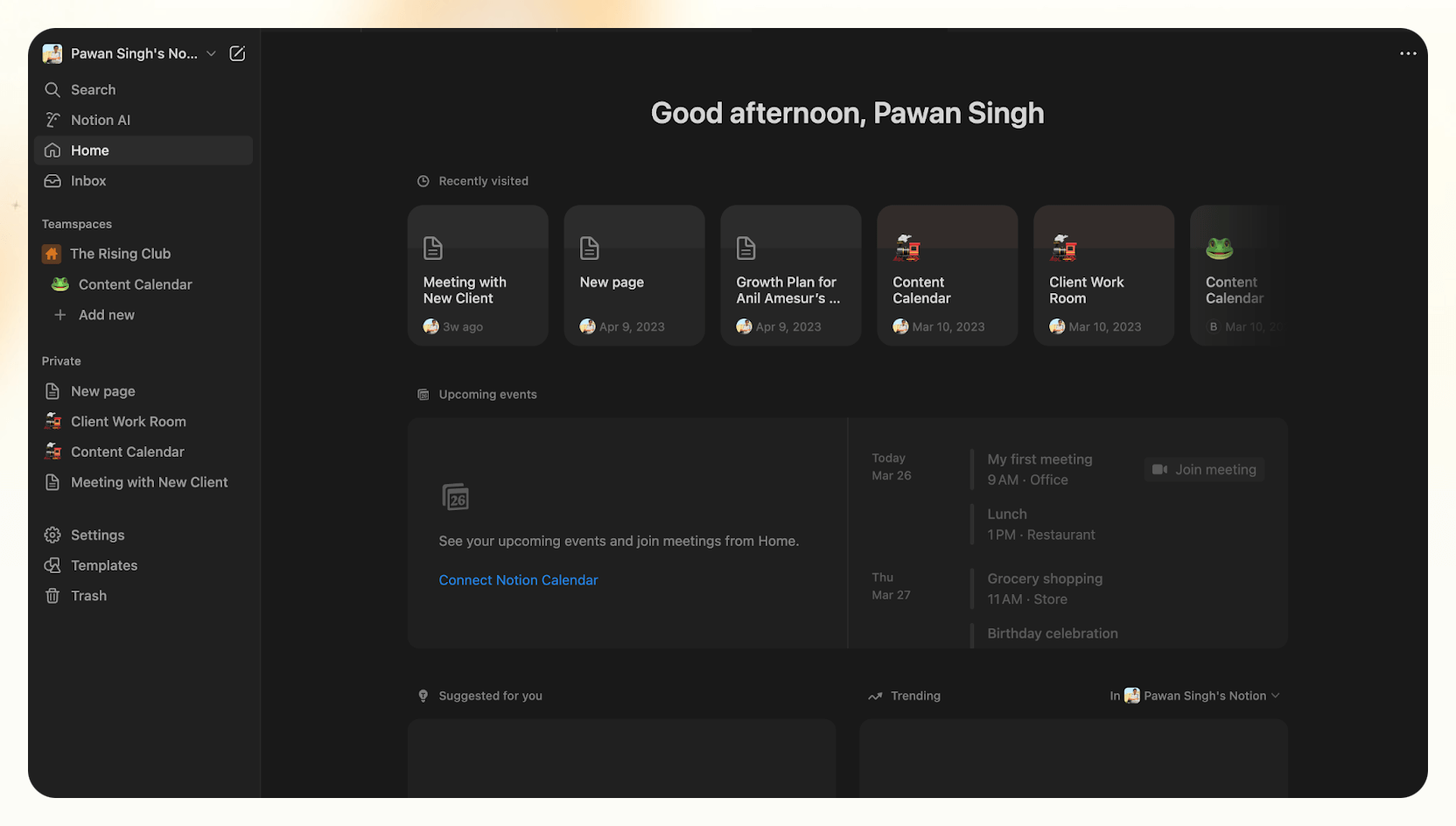Select the Birthday celebration event
The width and height of the screenshot is (1456, 826).
click(1053, 633)
